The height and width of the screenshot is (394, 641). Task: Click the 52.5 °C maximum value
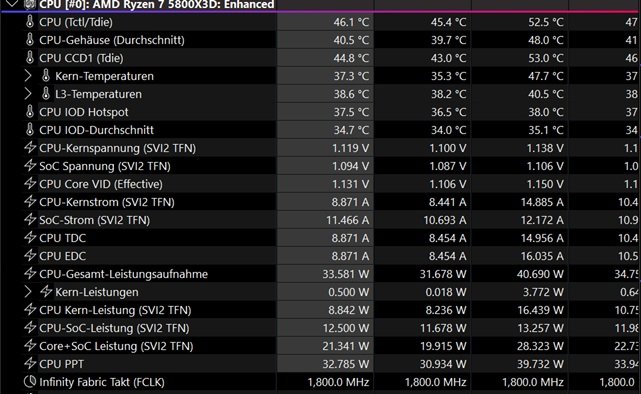coord(546,22)
